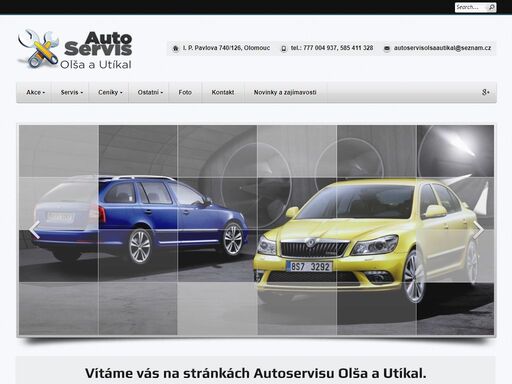Focus the Search input field
512x384 pixels.
471,7
